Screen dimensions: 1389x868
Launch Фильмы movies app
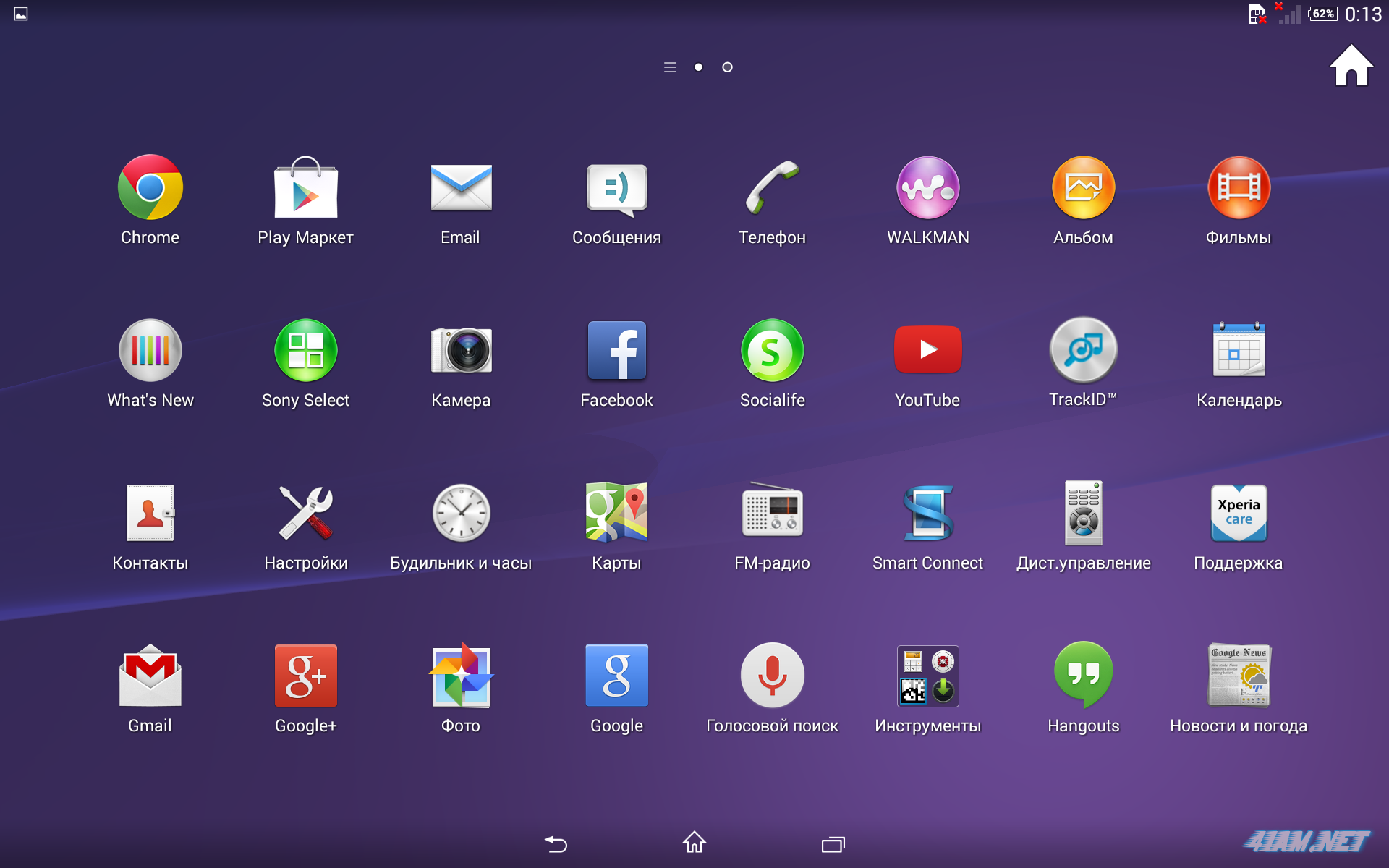point(1239,187)
